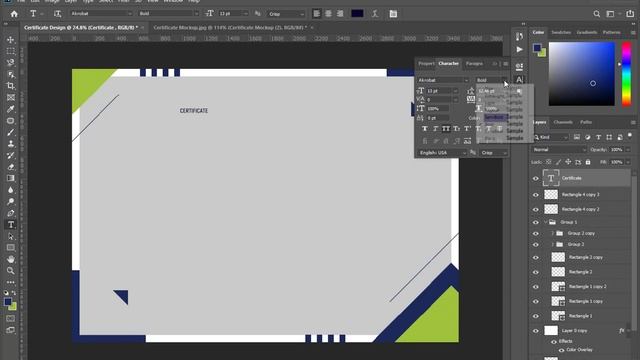Select the Rectangular Marquee tool

point(11,51)
